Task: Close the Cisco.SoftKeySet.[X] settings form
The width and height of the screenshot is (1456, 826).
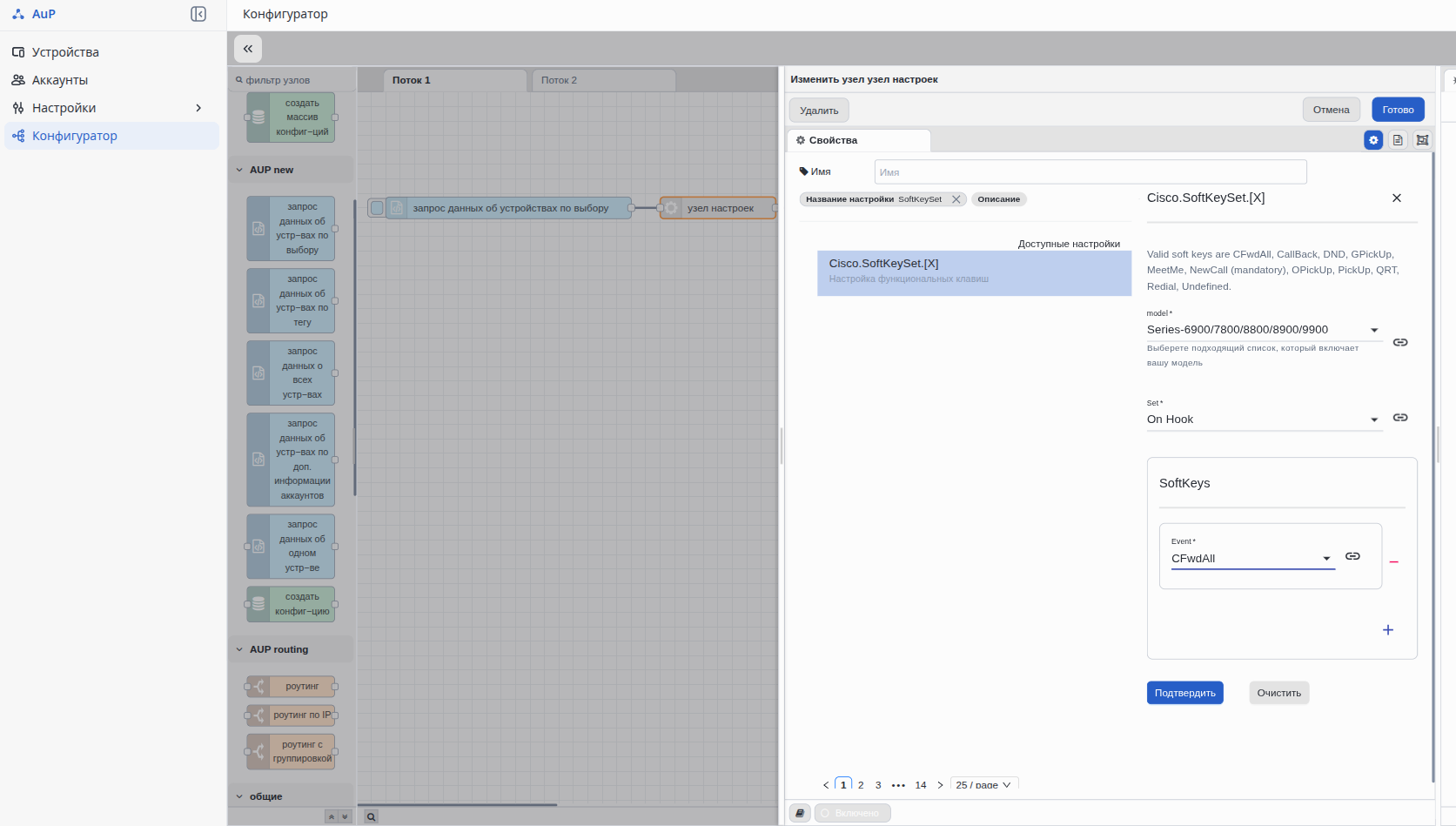Action: (x=1397, y=198)
